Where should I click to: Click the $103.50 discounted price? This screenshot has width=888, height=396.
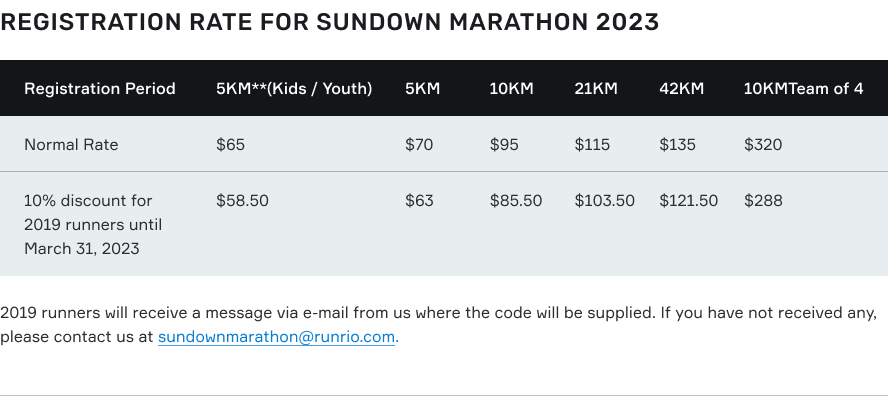[604, 201]
